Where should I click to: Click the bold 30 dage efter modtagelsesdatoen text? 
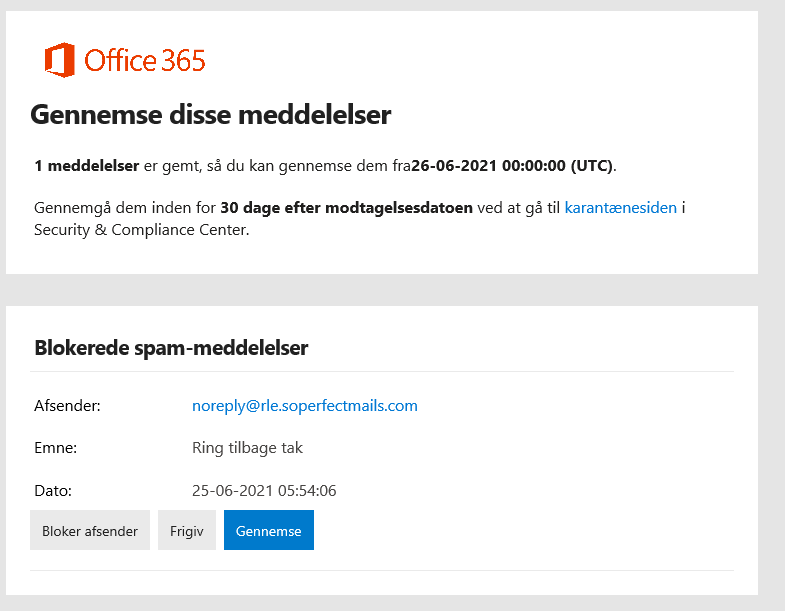[346, 207]
